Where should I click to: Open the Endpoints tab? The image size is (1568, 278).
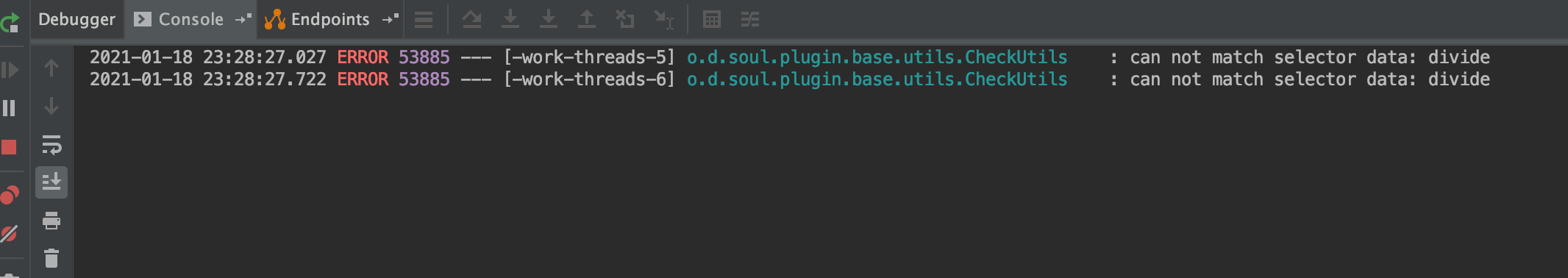coord(330,20)
